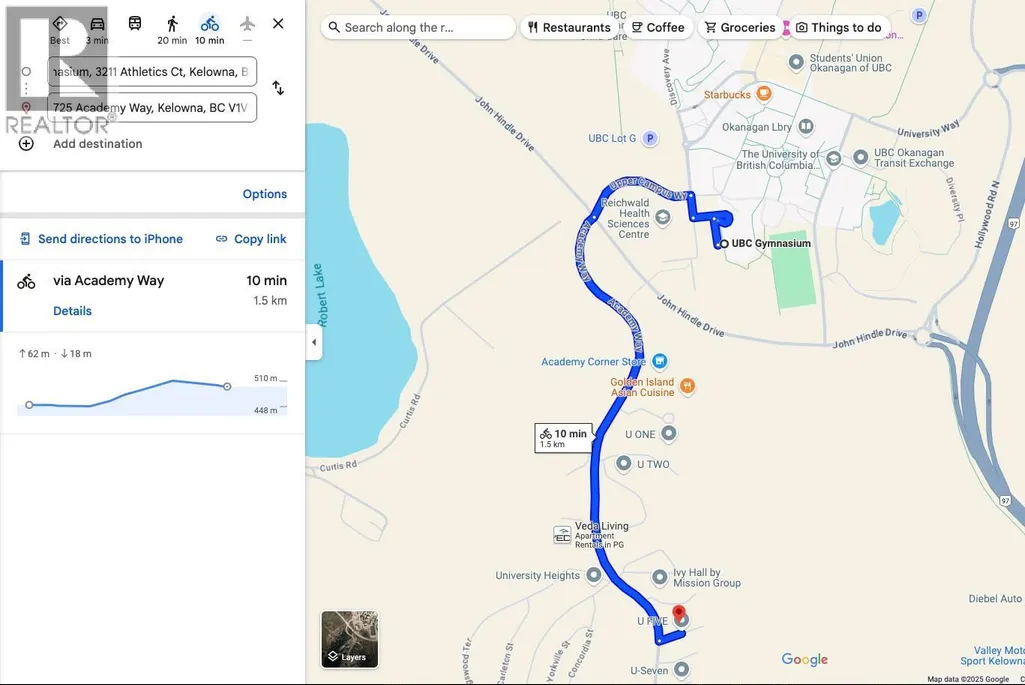The height and width of the screenshot is (685, 1025).
Task: Click the U-Seven building marker
Action: point(681,669)
